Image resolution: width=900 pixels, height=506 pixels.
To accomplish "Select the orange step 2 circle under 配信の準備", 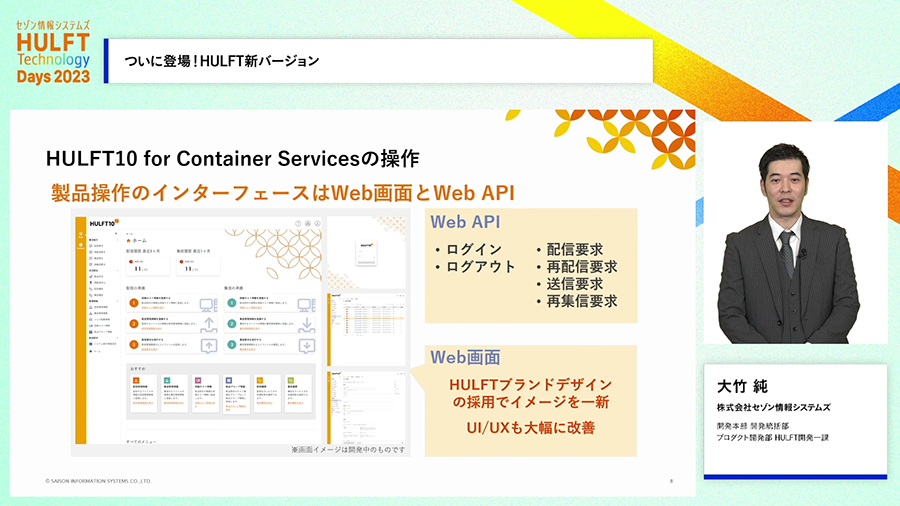I will click(x=133, y=323).
